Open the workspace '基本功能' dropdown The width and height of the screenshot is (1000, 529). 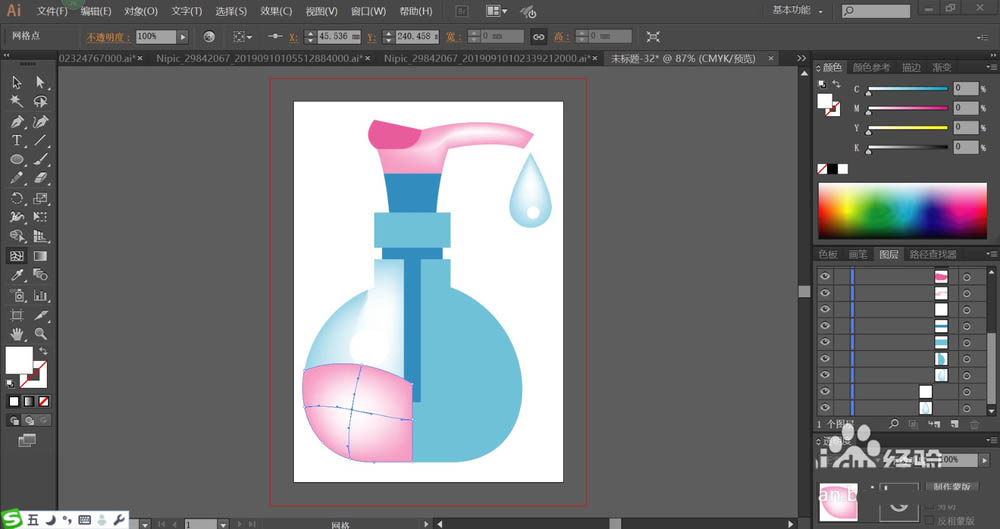[798, 11]
